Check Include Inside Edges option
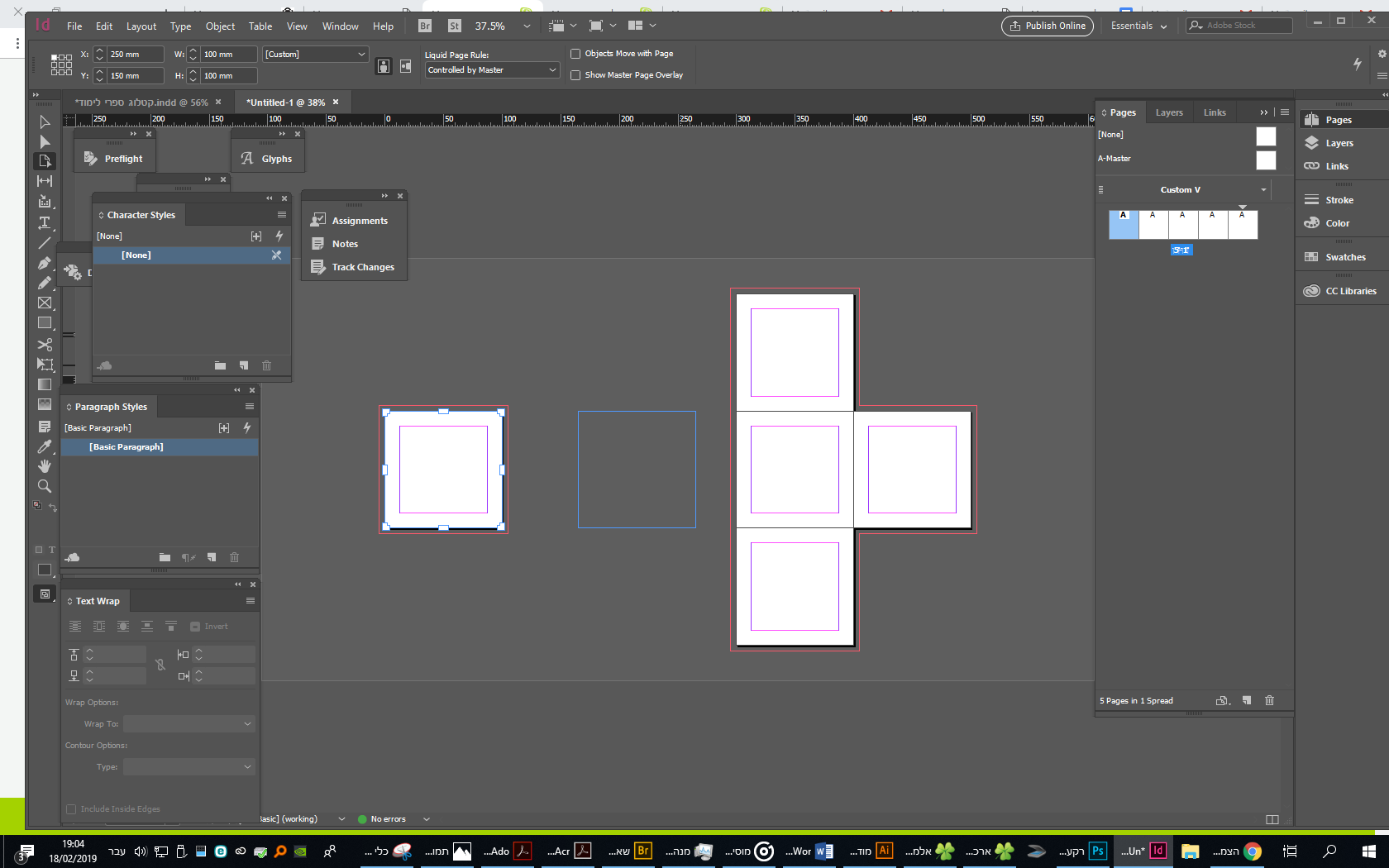The image size is (1389, 868). [x=71, y=809]
